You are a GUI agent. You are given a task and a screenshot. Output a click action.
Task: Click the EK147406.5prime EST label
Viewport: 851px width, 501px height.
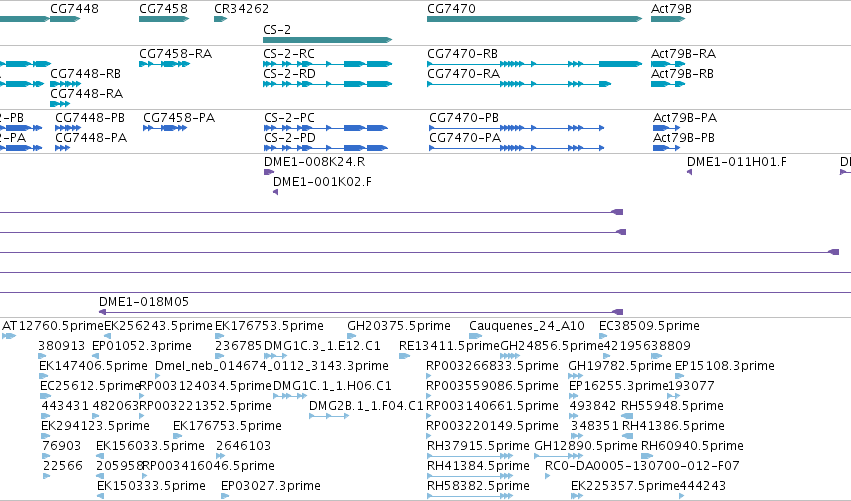(93, 366)
